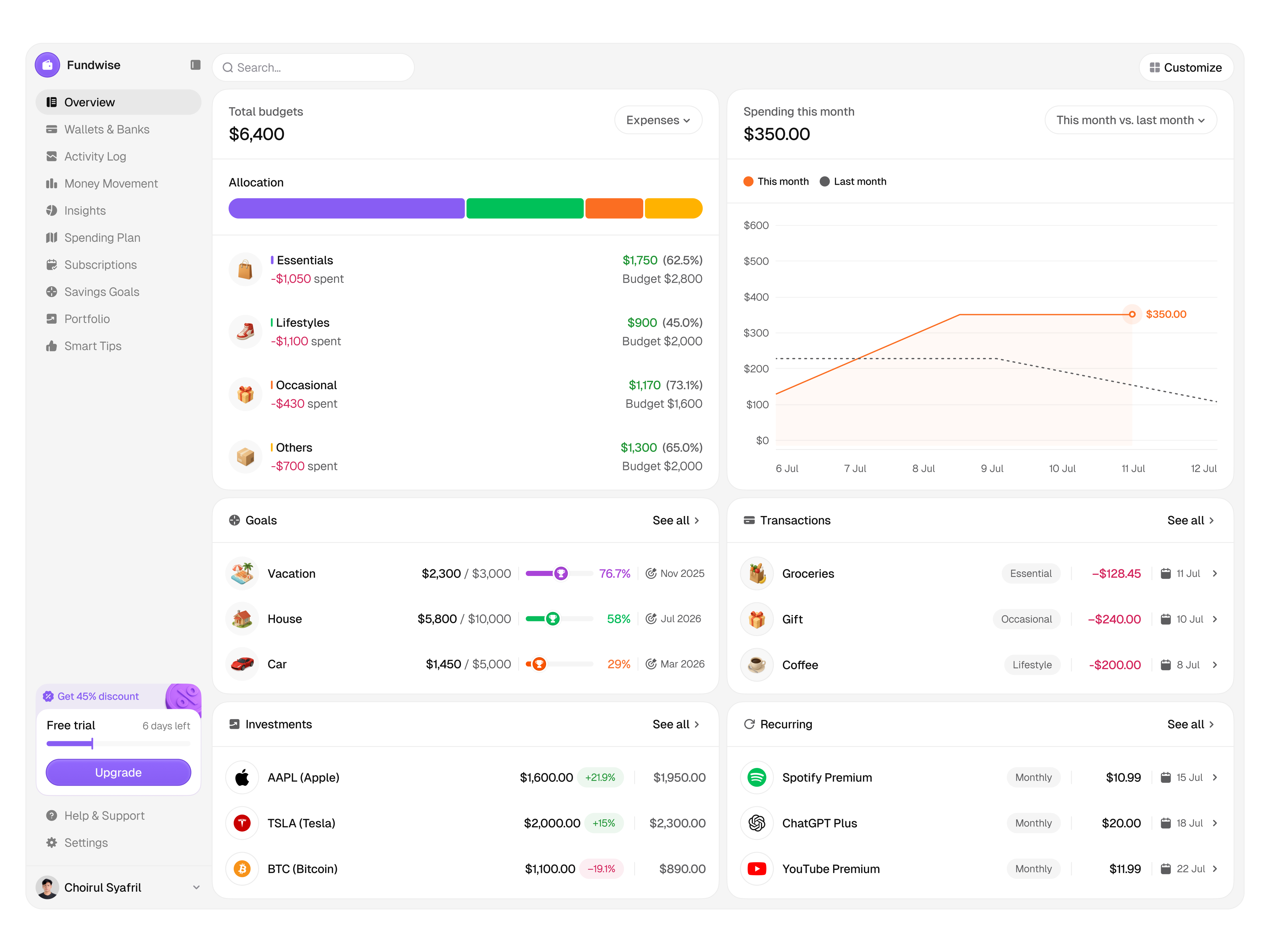View Subscriptions from the sidebar
This screenshot has width=1270, height=952.
coord(100,265)
